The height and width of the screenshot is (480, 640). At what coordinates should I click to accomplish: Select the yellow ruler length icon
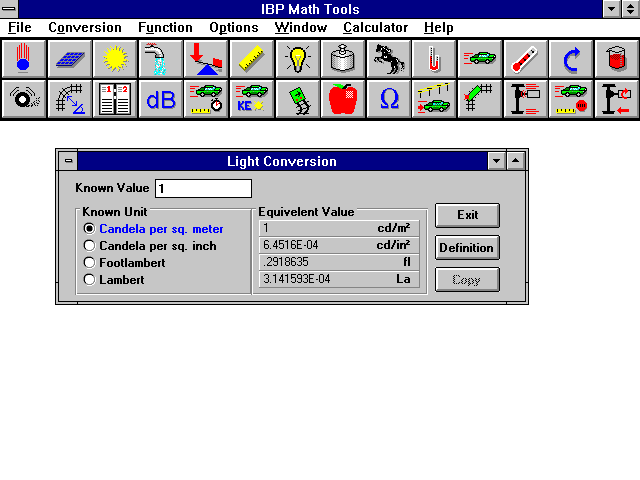252,59
